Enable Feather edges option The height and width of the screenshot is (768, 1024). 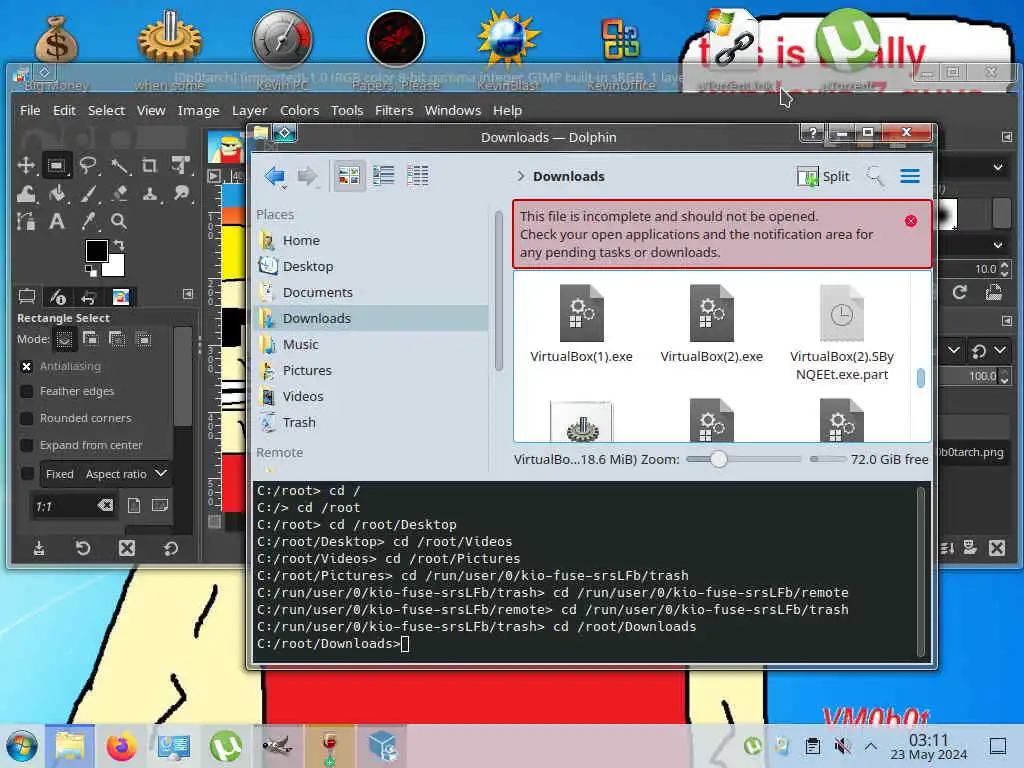pos(27,391)
